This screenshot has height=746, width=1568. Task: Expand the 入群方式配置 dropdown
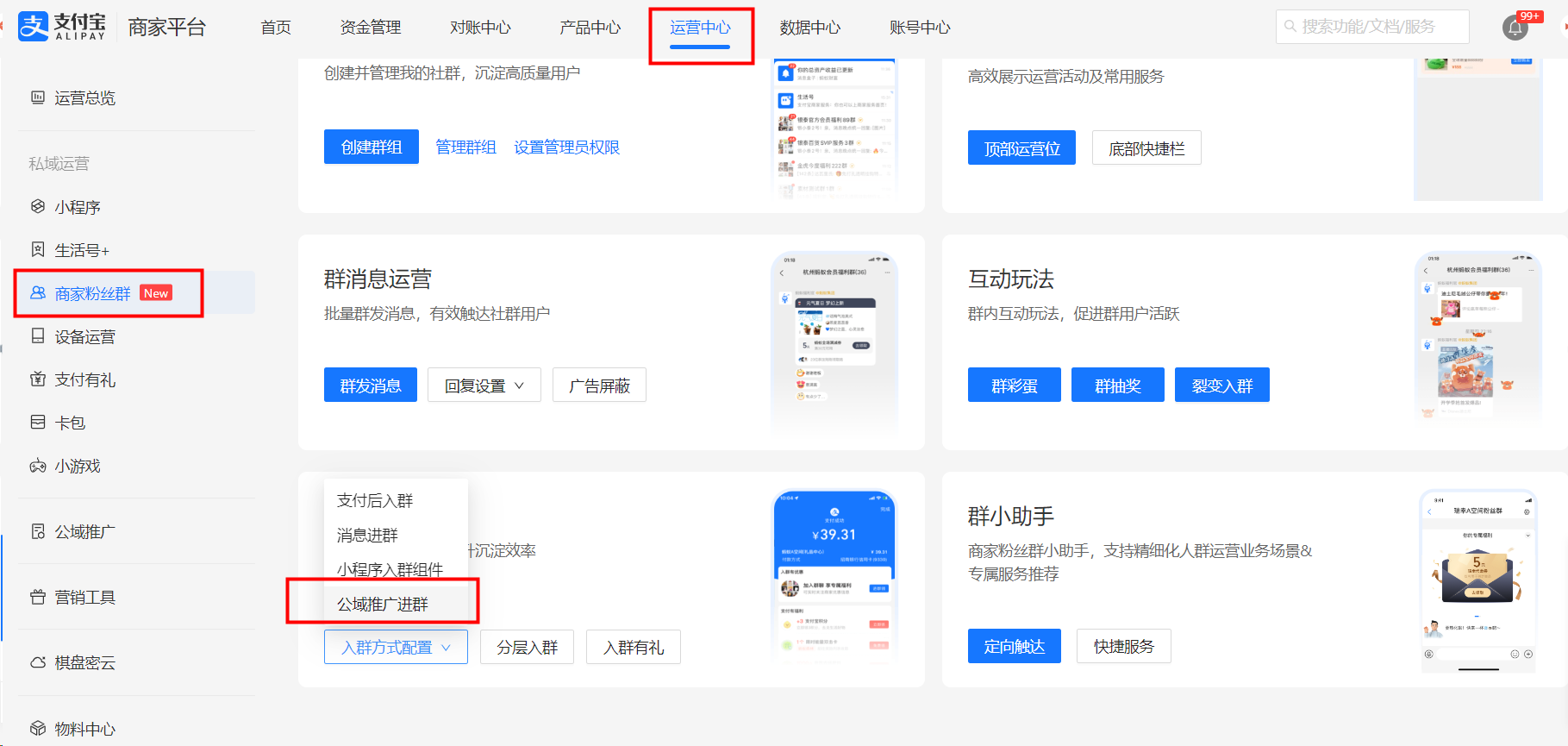coord(396,647)
